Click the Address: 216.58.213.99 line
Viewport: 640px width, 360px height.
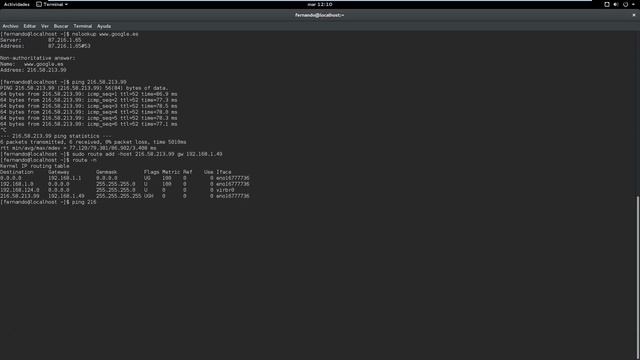33,70
